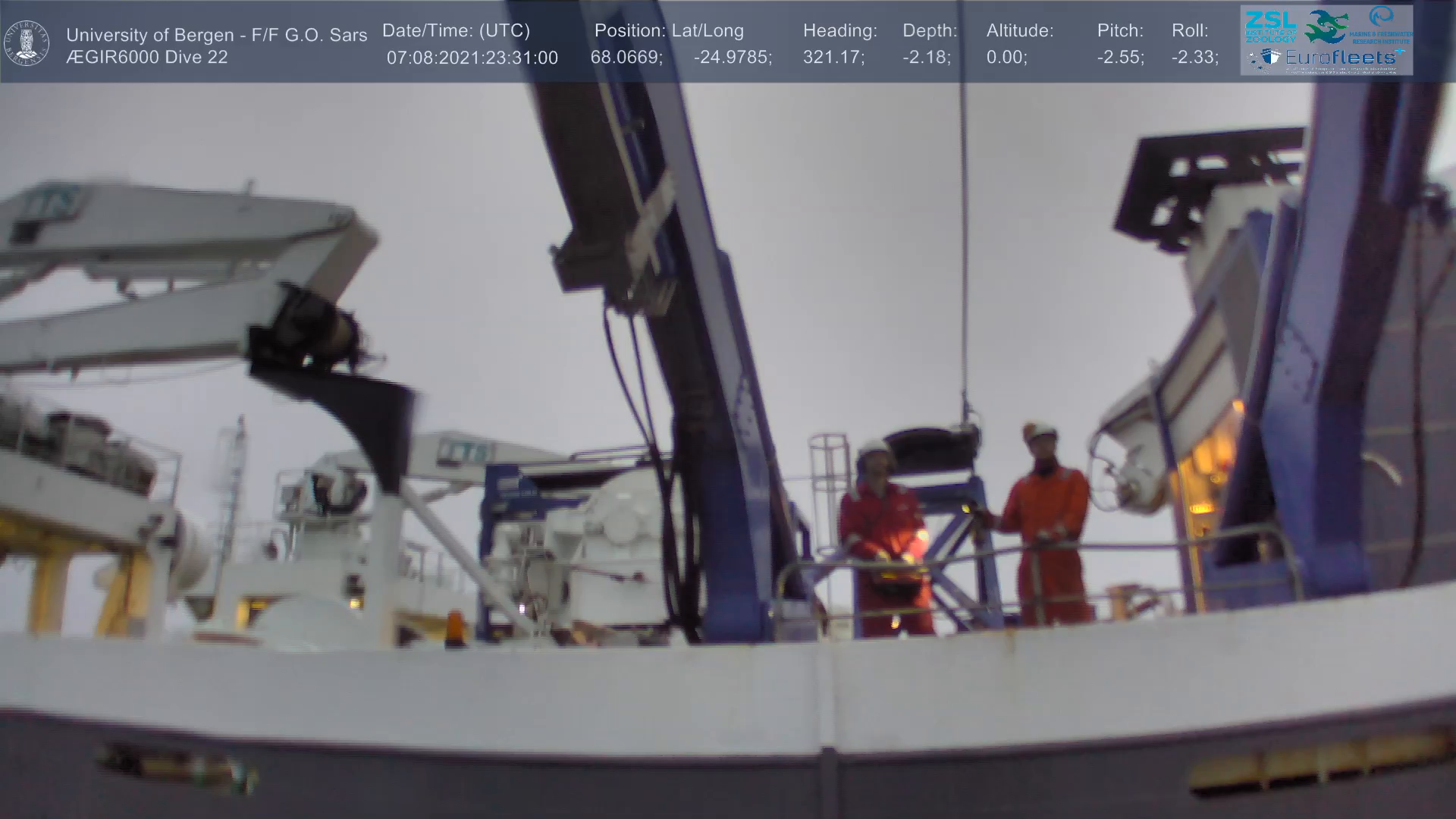Click the Pitch value -2.55

tap(1120, 58)
